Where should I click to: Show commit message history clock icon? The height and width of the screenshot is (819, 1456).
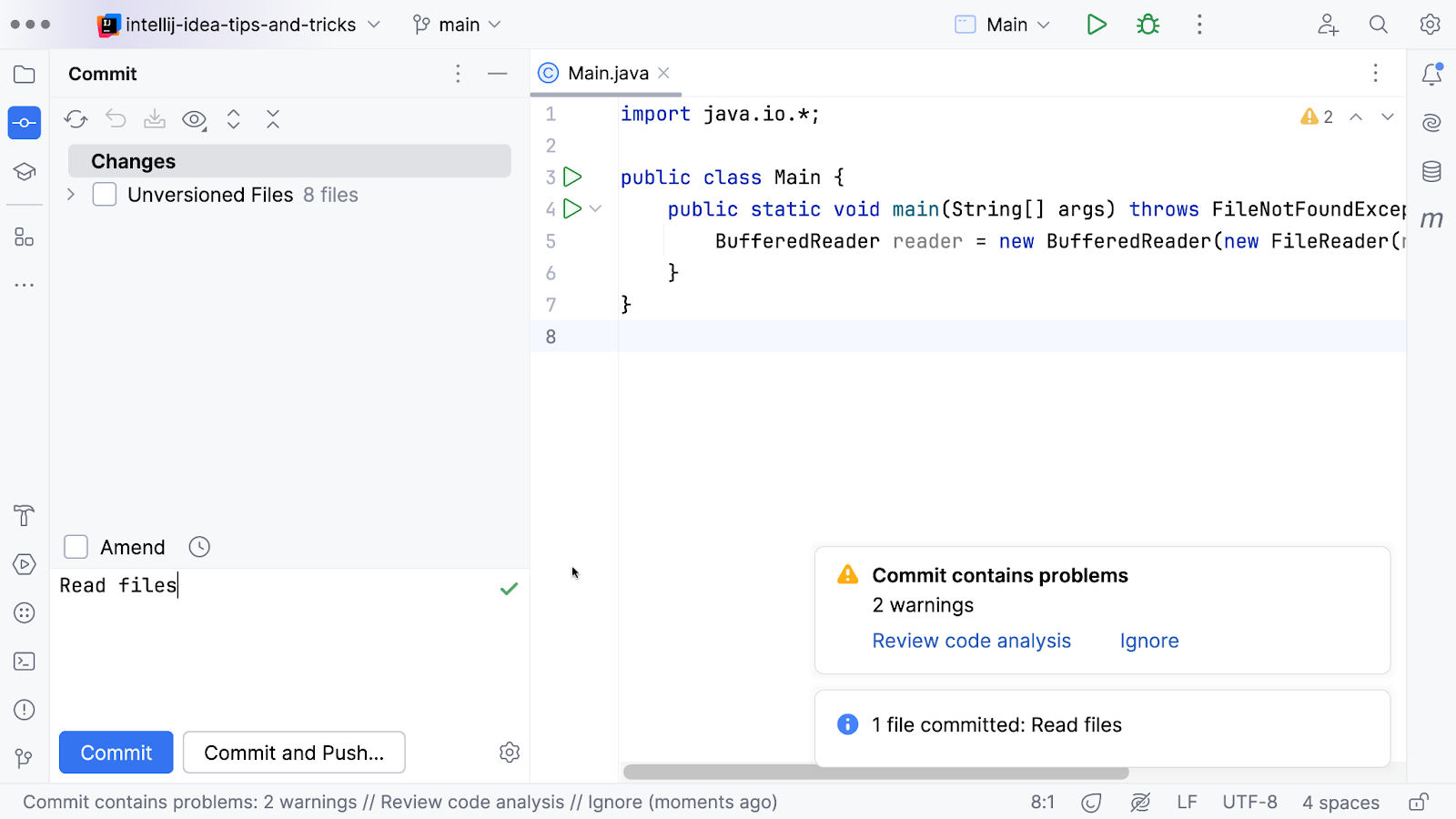pyautogui.click(x=199, y=547)
